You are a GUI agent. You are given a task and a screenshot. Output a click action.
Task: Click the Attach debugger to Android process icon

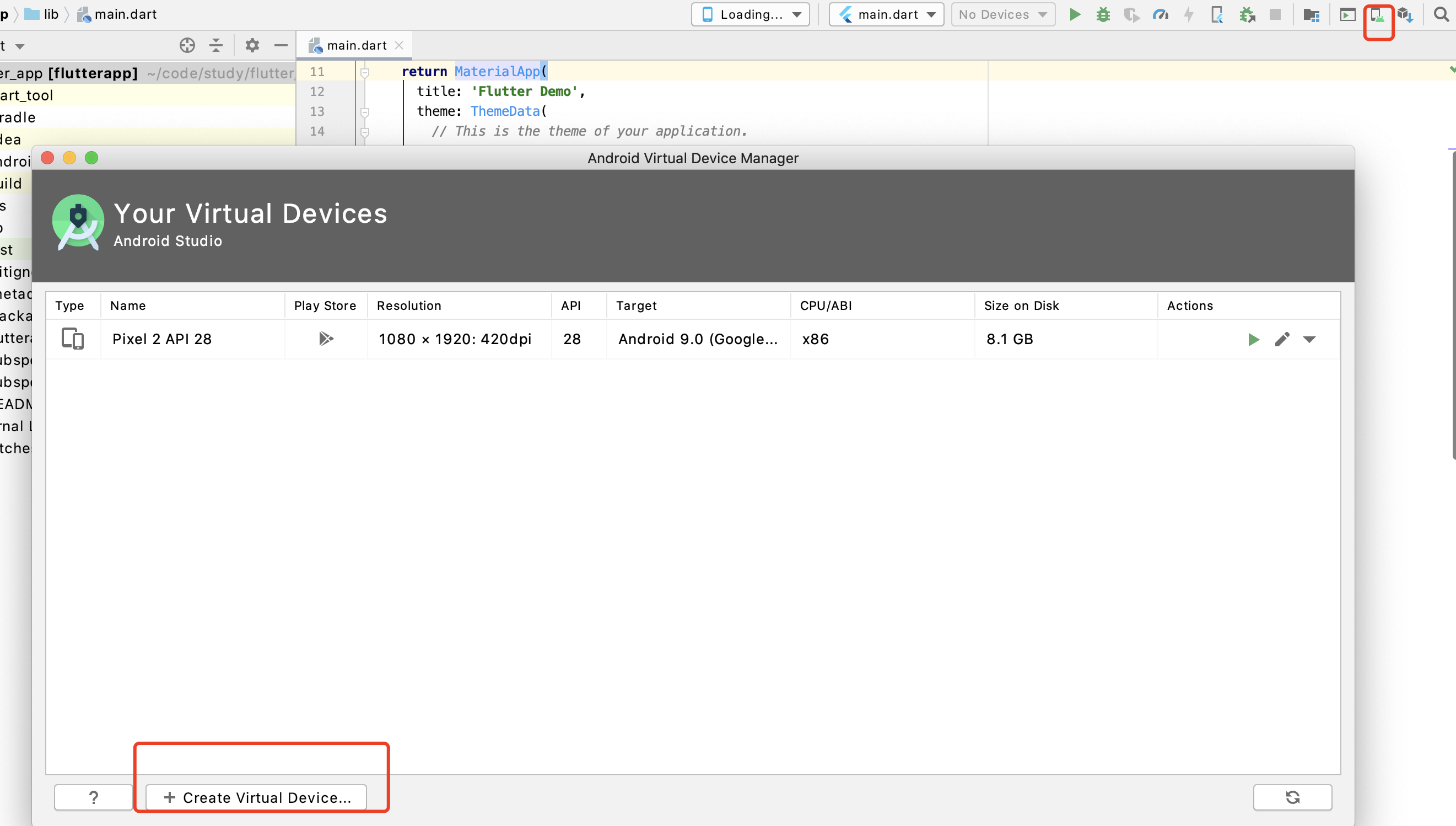(1247, 14)
